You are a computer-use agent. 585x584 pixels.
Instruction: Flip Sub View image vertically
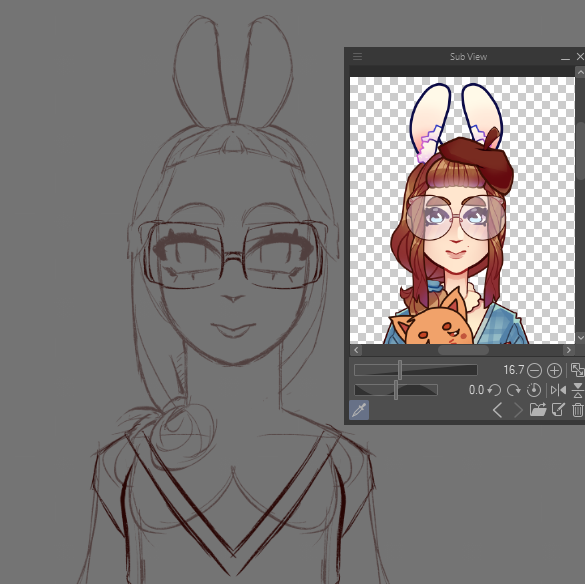click(x=578, y=390)
